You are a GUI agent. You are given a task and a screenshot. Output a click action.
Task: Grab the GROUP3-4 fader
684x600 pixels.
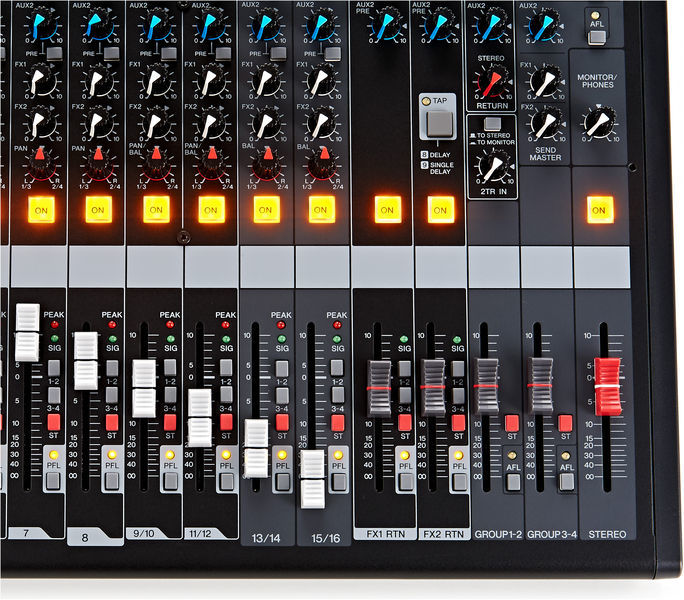(540, 386)
